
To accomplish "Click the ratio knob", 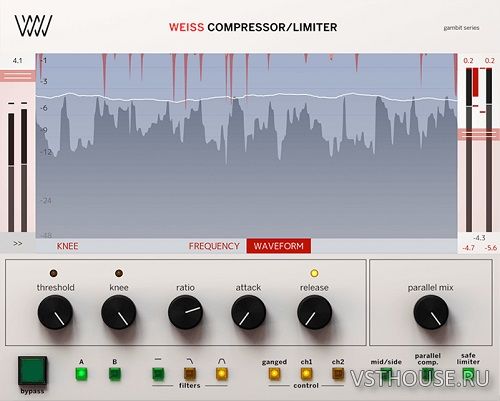I will point(185,312).
